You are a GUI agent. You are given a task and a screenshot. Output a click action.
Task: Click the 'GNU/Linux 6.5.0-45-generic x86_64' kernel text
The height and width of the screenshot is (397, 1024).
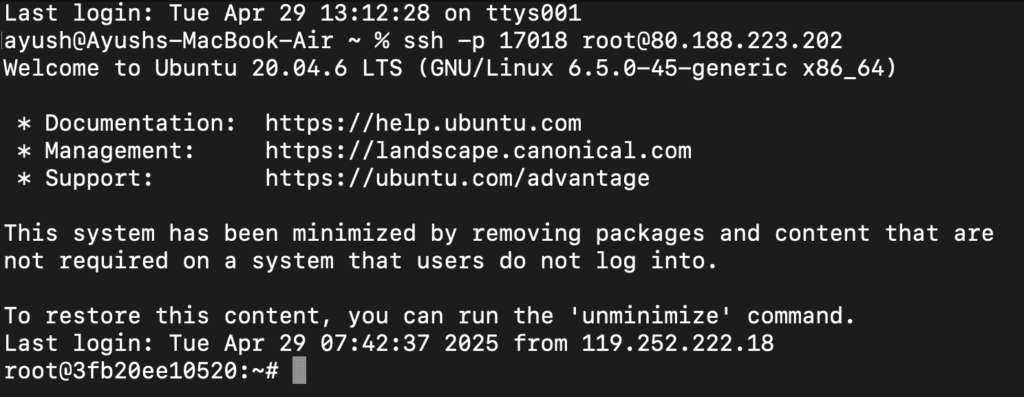tap(656, 69)
